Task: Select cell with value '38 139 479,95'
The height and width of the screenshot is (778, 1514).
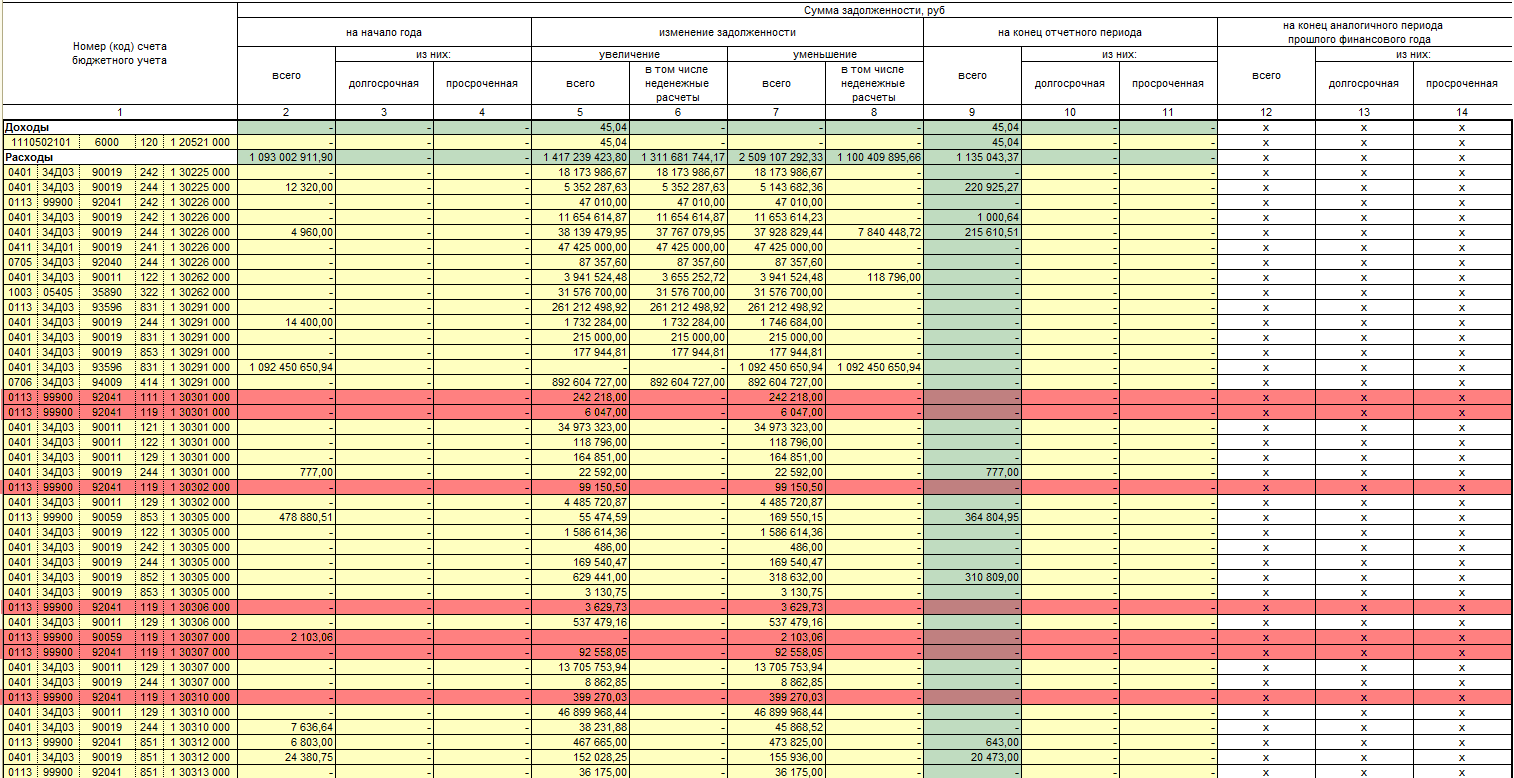Action: point(580,232)
